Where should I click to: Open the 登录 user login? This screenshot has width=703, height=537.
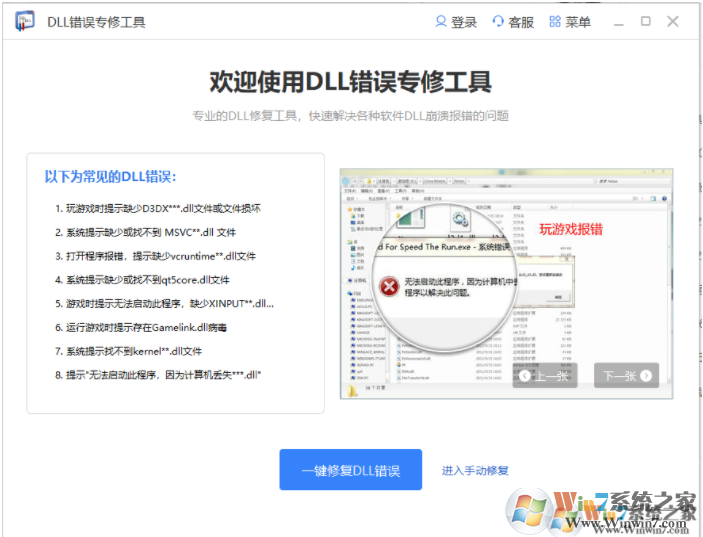456,22
